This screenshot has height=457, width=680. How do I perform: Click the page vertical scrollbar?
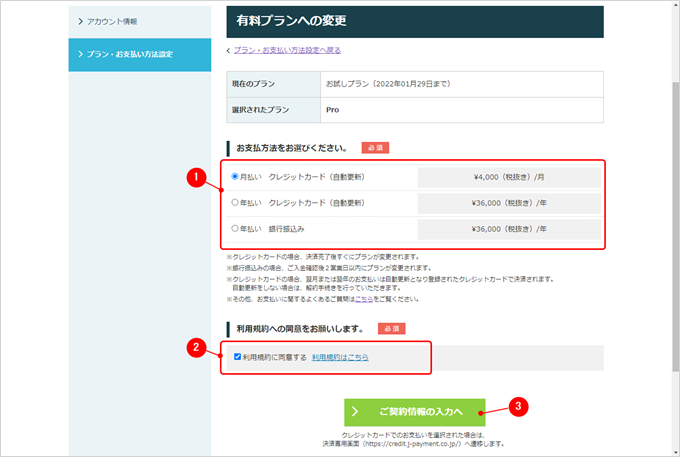[676, 225]
